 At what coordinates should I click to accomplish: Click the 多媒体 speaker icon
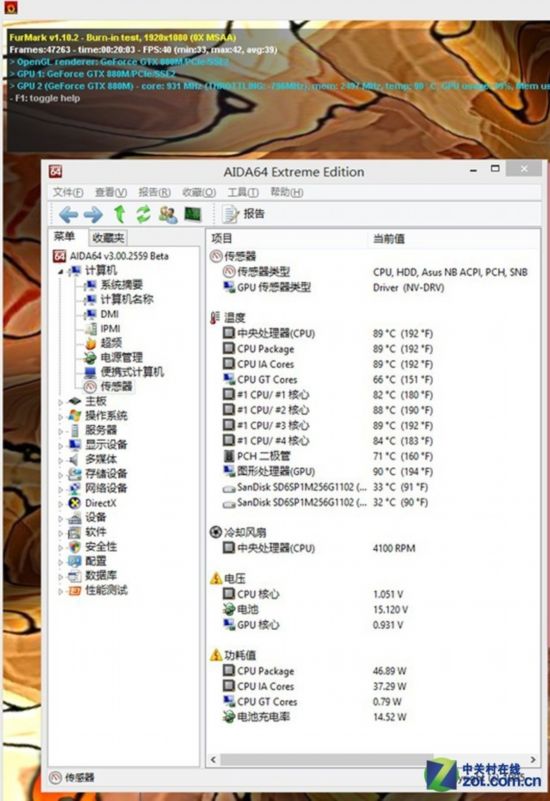pos(75,459)
